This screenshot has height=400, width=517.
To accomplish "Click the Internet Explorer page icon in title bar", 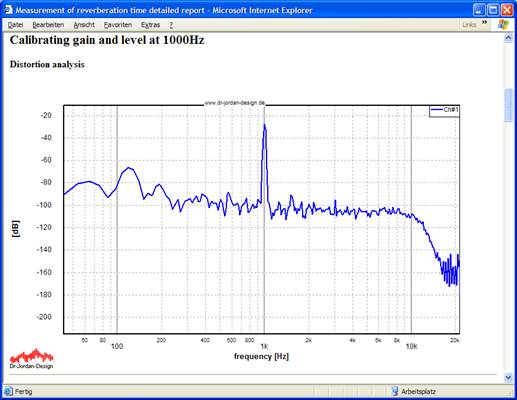I will coord(8,10).
